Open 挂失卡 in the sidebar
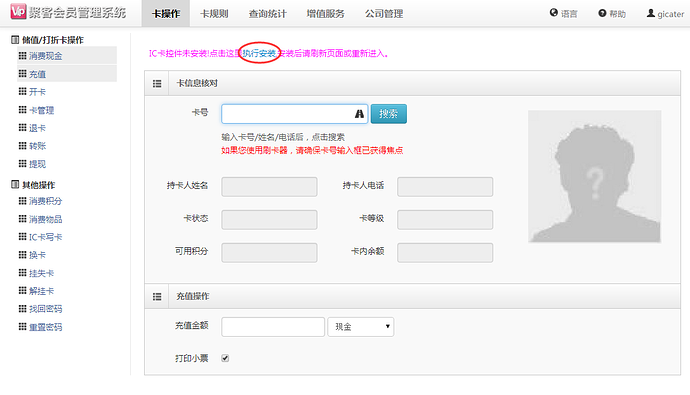The height and width of the screenshot is (395, 690). [x=41, y=273]
